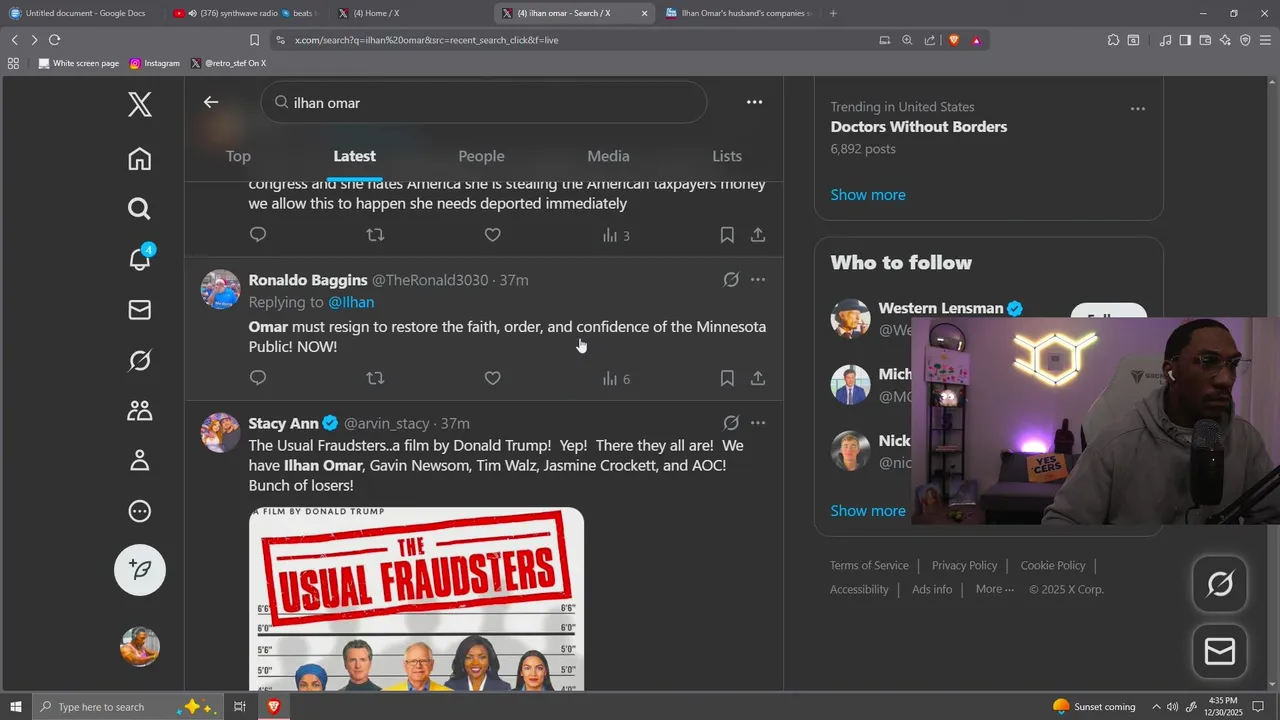Click Brave Shields lion icon
1280x720 pixels.
pyautogui.click(x=953, y=40)
